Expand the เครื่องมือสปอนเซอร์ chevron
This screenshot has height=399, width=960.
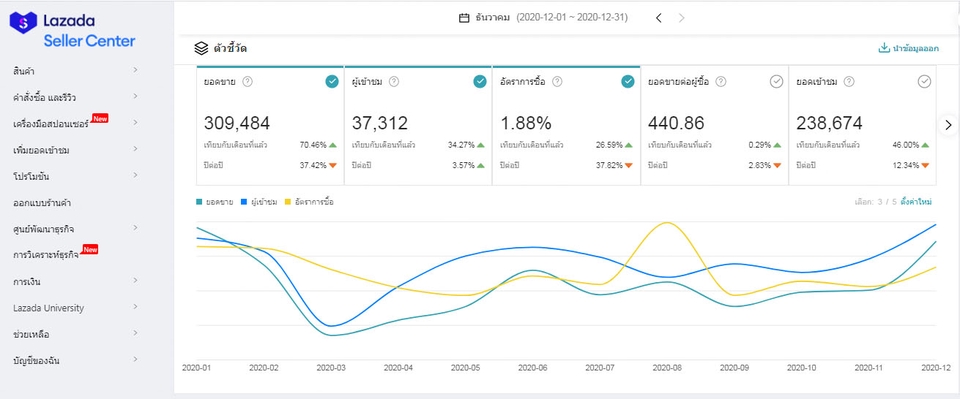coord(135,123)
